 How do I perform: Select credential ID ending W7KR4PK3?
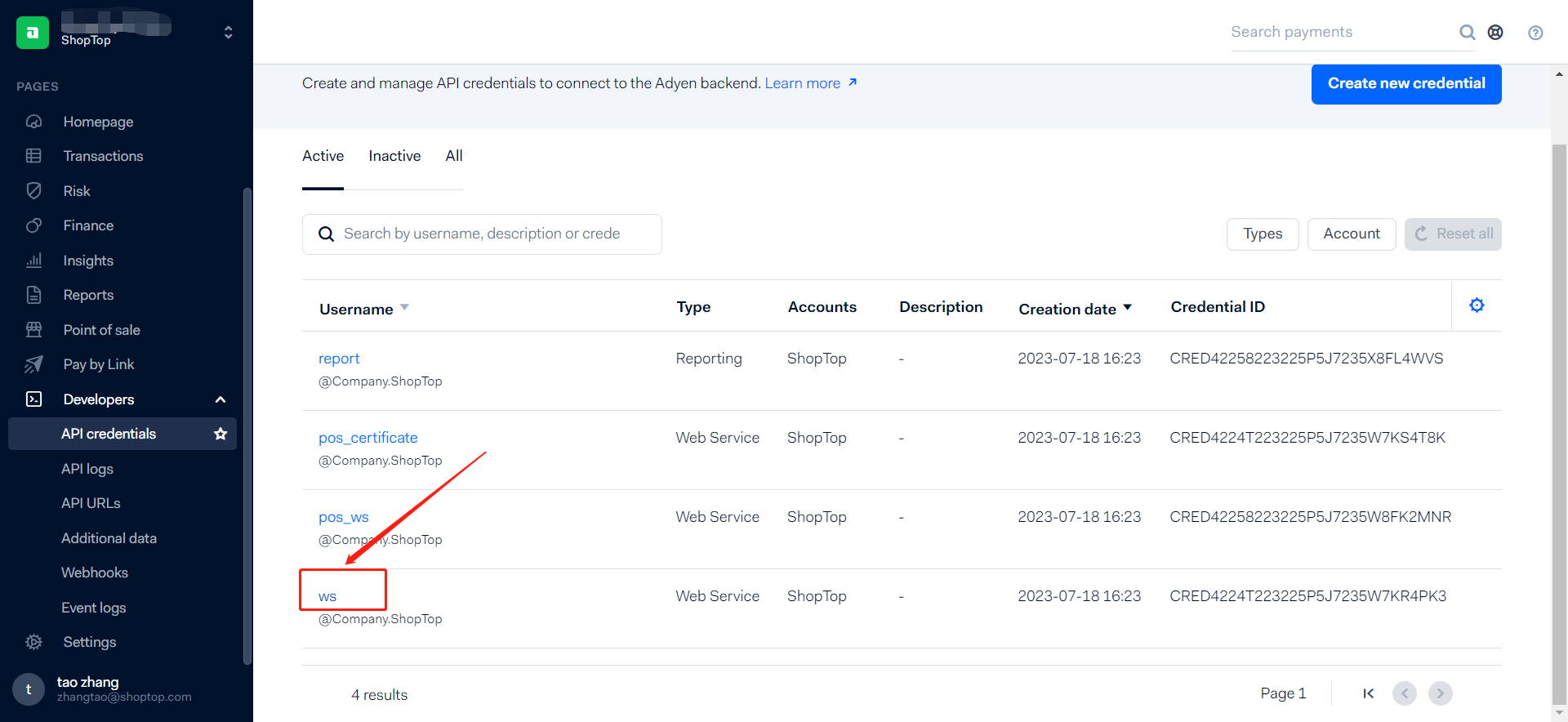[1307, 596]
